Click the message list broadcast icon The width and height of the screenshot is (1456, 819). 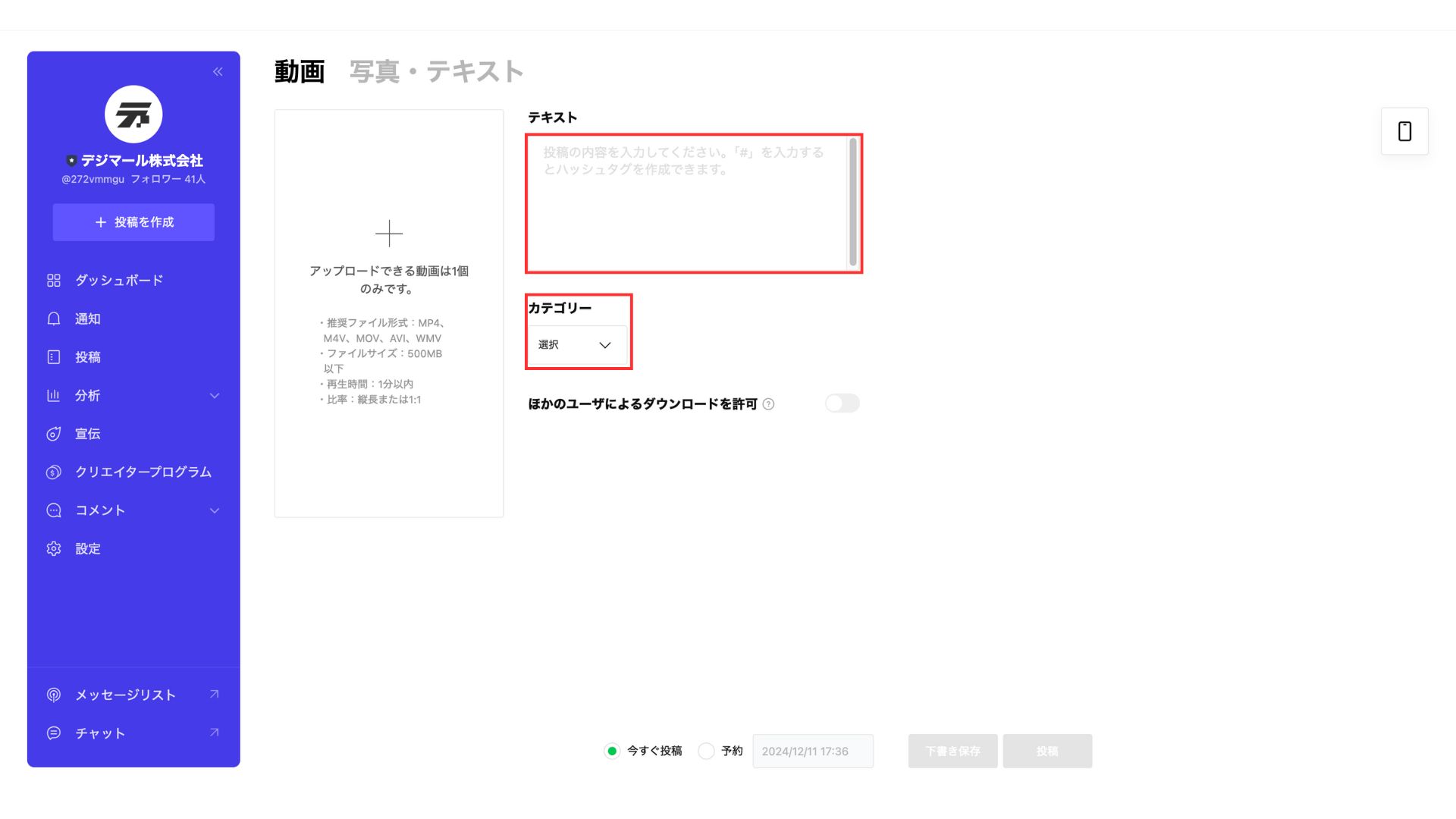54,695
